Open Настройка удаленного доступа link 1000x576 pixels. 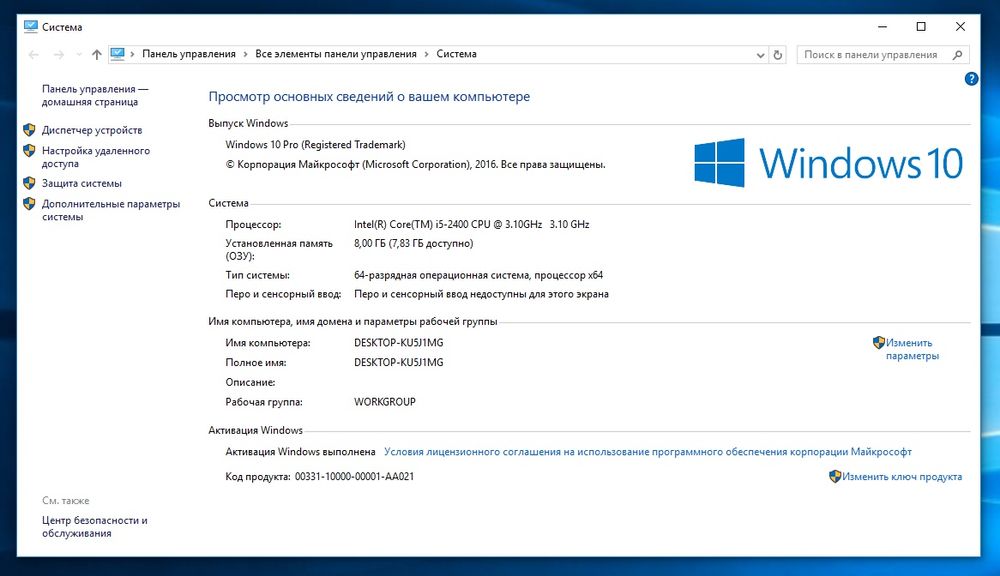96,157
